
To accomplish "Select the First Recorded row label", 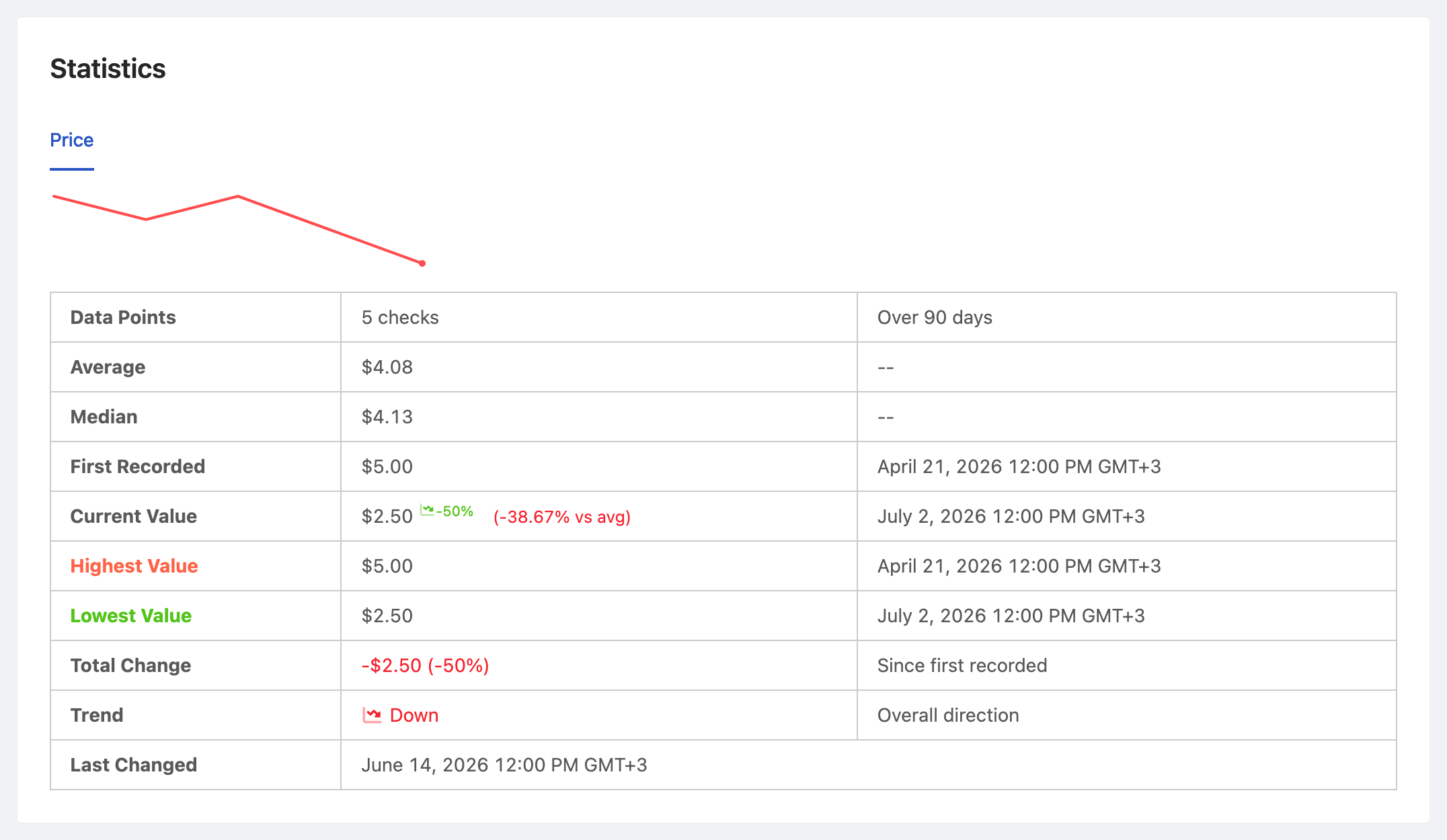I will click(138, 466).
